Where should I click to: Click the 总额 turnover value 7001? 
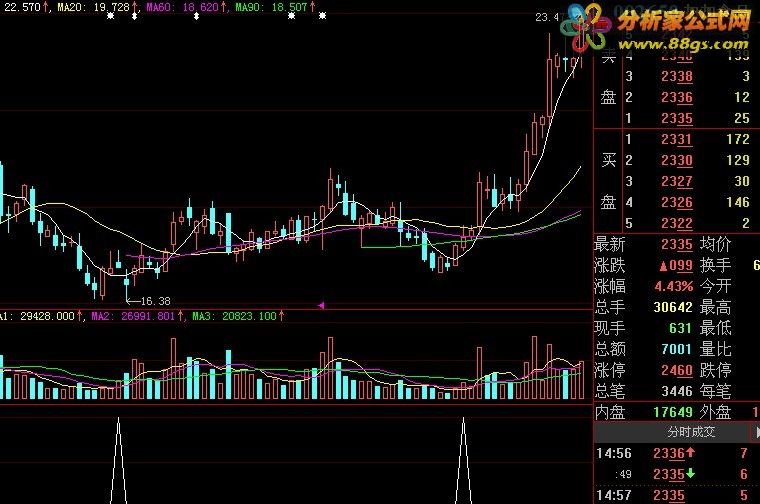point(677,349)
